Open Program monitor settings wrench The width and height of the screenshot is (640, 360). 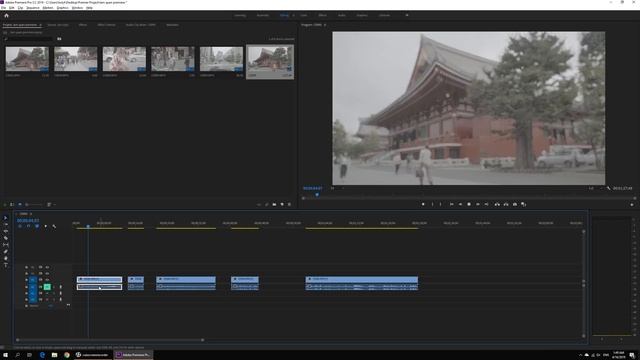pyautogui.click(x=608, y=188)
